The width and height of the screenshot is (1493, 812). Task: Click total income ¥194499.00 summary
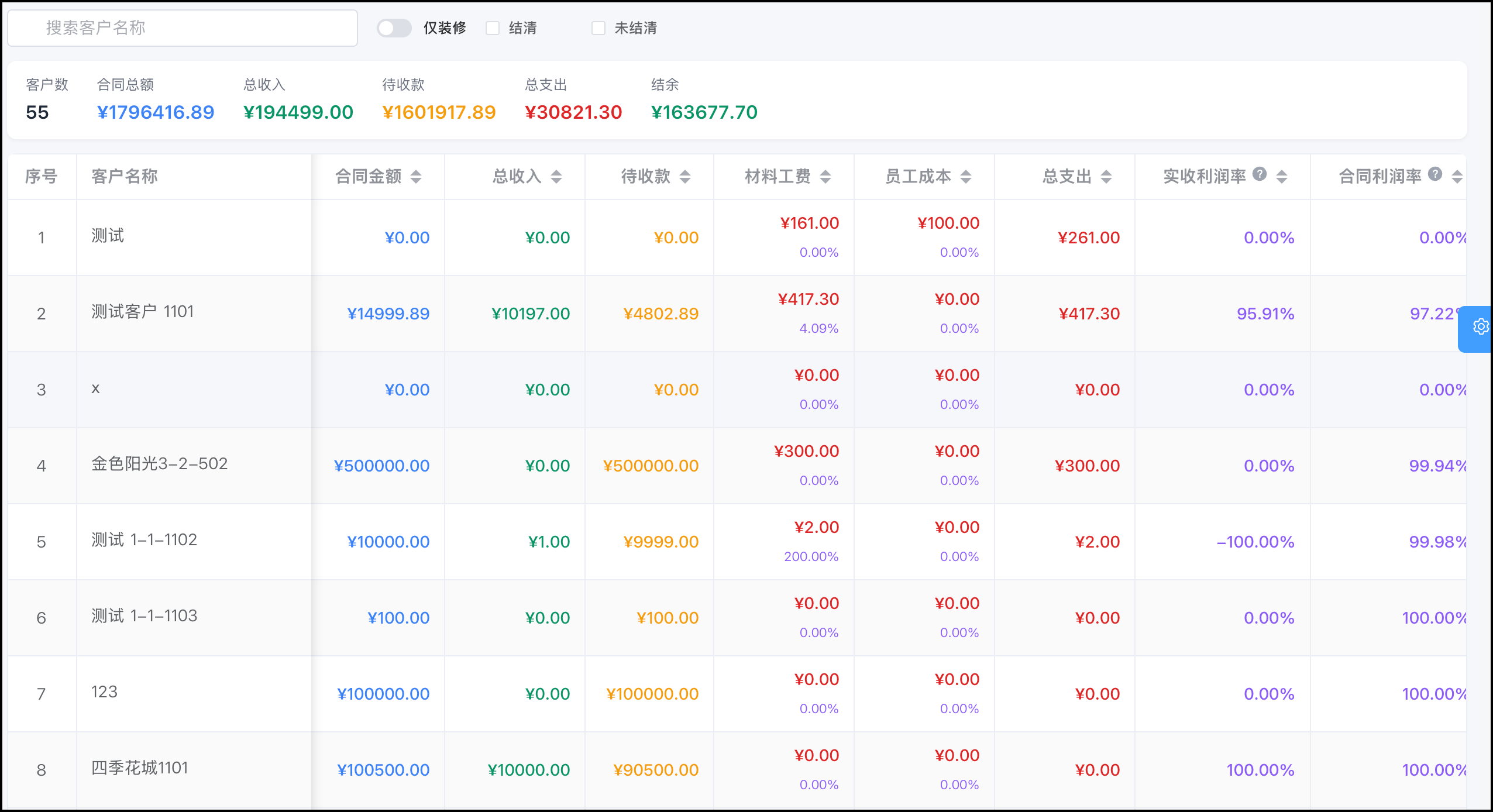pos(298,112)
